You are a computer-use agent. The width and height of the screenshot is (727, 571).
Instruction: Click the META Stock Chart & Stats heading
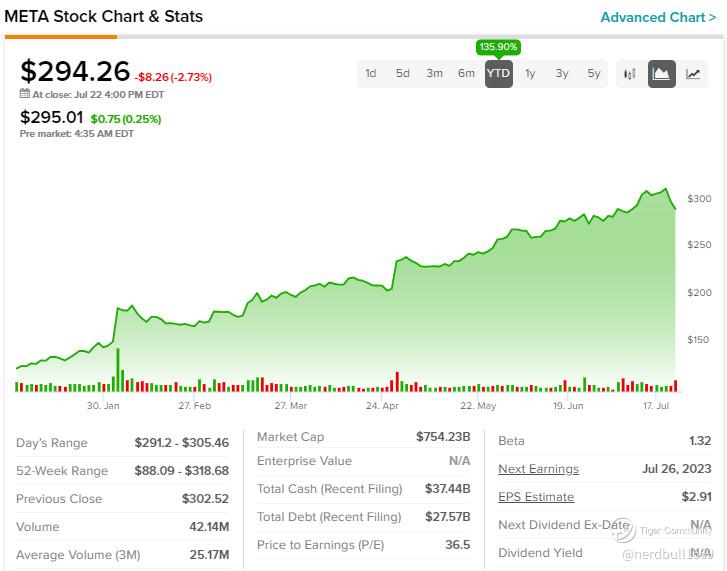(x=103, y=17)
